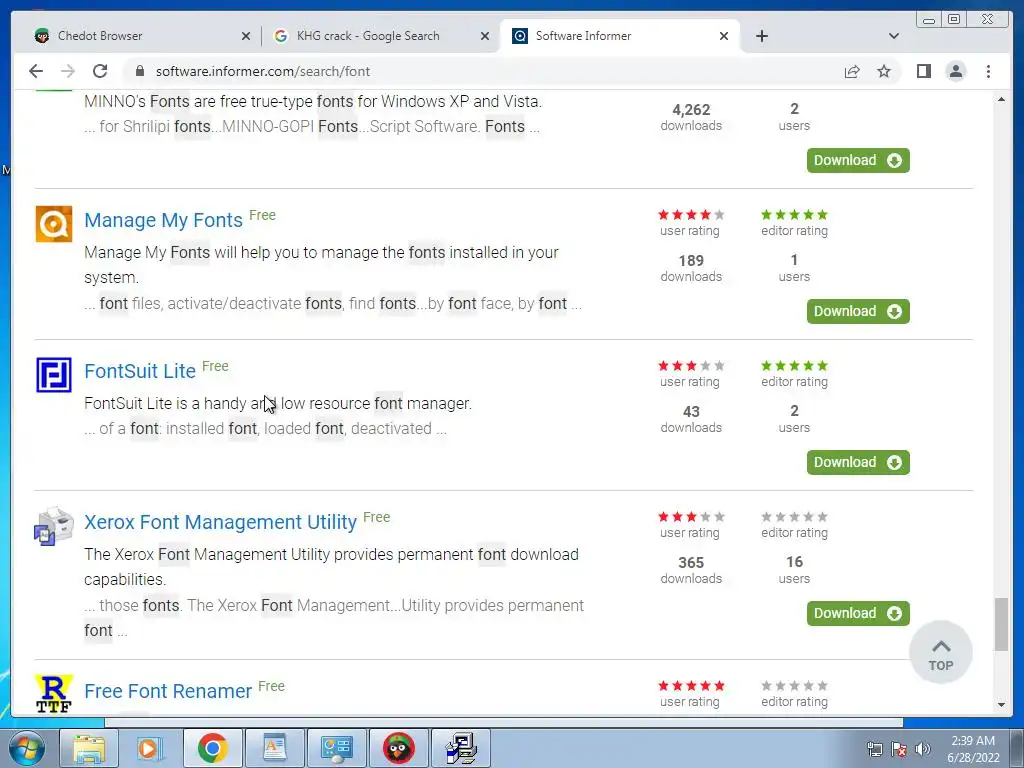Jump to TOP of the page

940,652
